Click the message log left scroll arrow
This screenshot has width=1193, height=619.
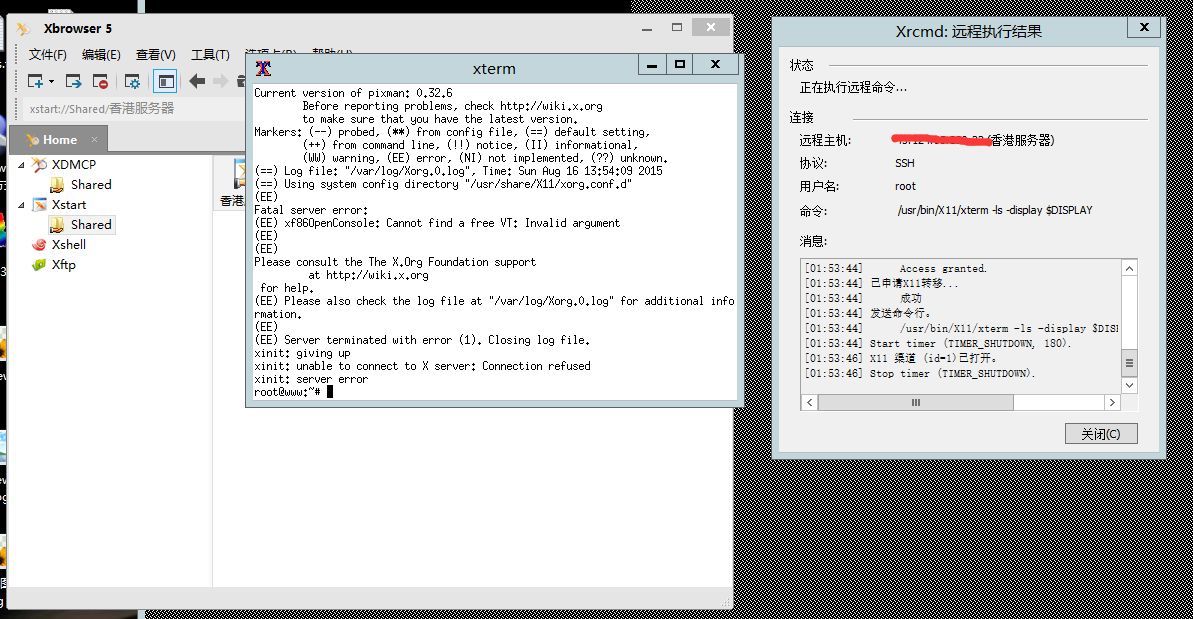[x=810, y=402]
